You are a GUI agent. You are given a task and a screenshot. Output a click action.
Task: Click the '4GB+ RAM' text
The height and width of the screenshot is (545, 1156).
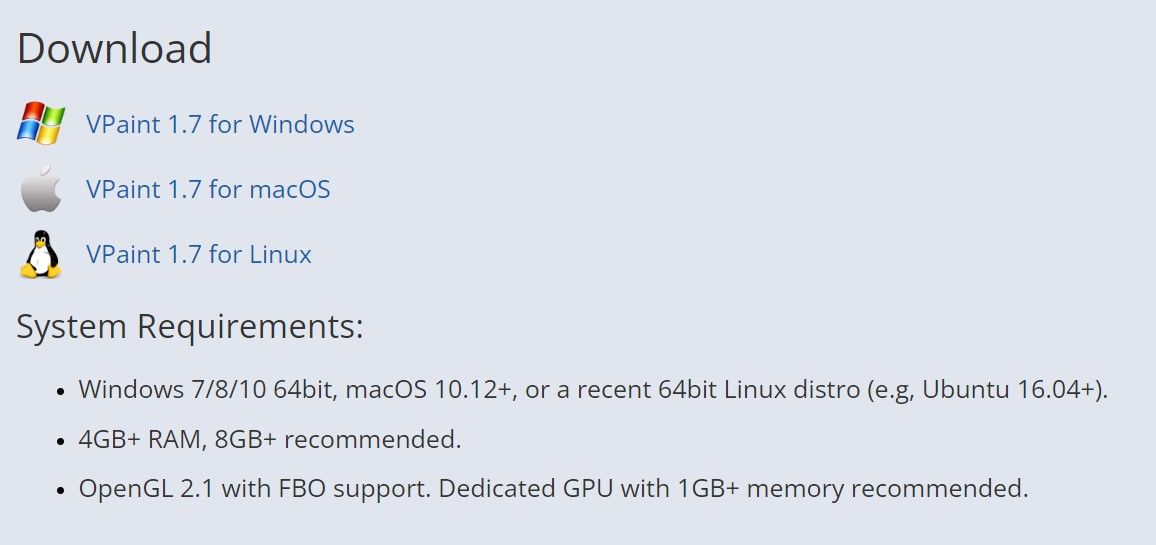[x=139, y=440]
